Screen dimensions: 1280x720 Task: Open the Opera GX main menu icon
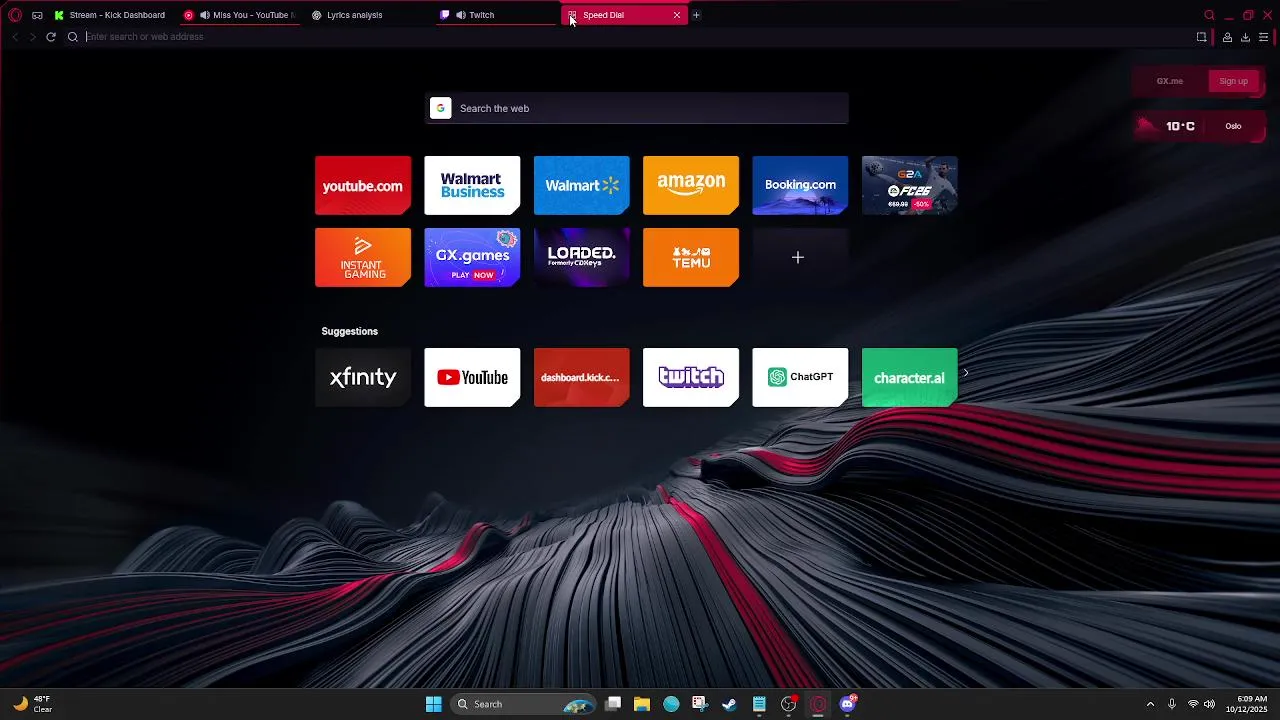click(x=15, y=15)
